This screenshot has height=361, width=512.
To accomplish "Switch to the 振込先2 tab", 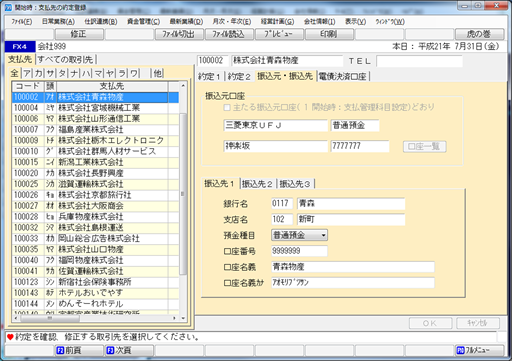I will click(x=257, y=184).
